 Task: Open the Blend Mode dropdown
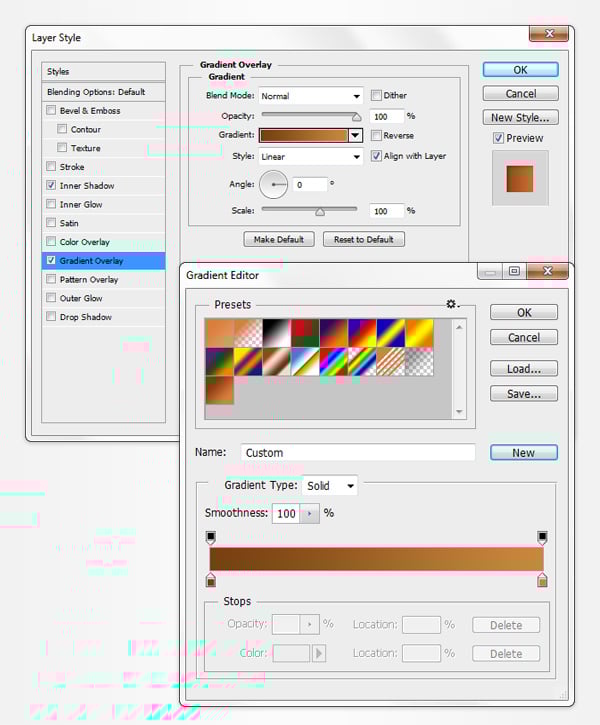tap(310, 96)
